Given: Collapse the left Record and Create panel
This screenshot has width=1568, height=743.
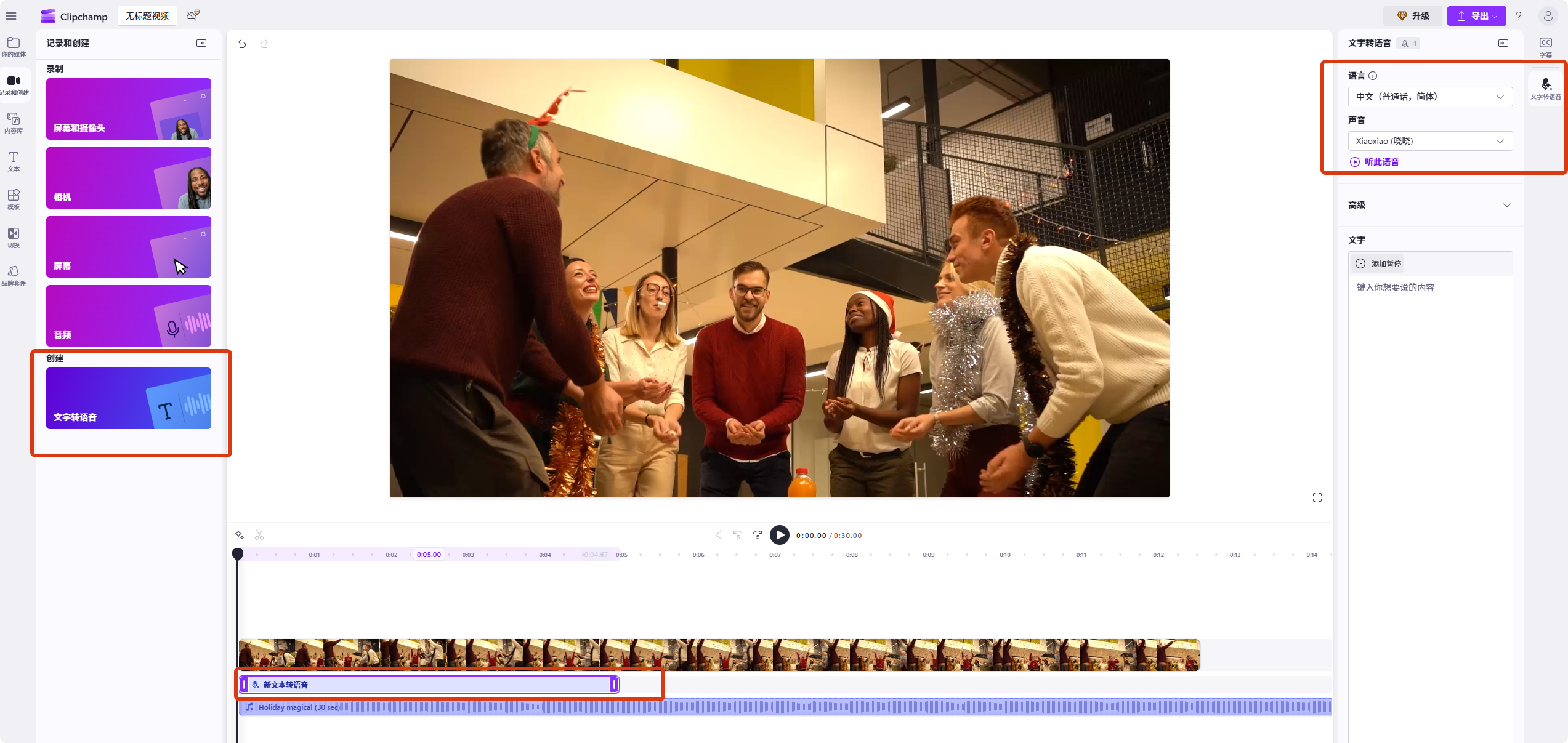Looking at the screenshot, I should coord(201,43).
